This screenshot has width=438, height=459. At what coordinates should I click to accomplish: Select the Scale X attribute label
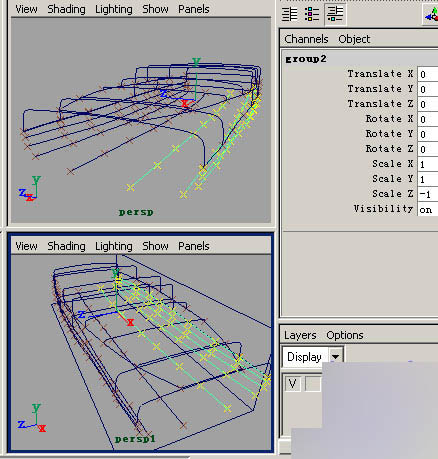[393, 164]
